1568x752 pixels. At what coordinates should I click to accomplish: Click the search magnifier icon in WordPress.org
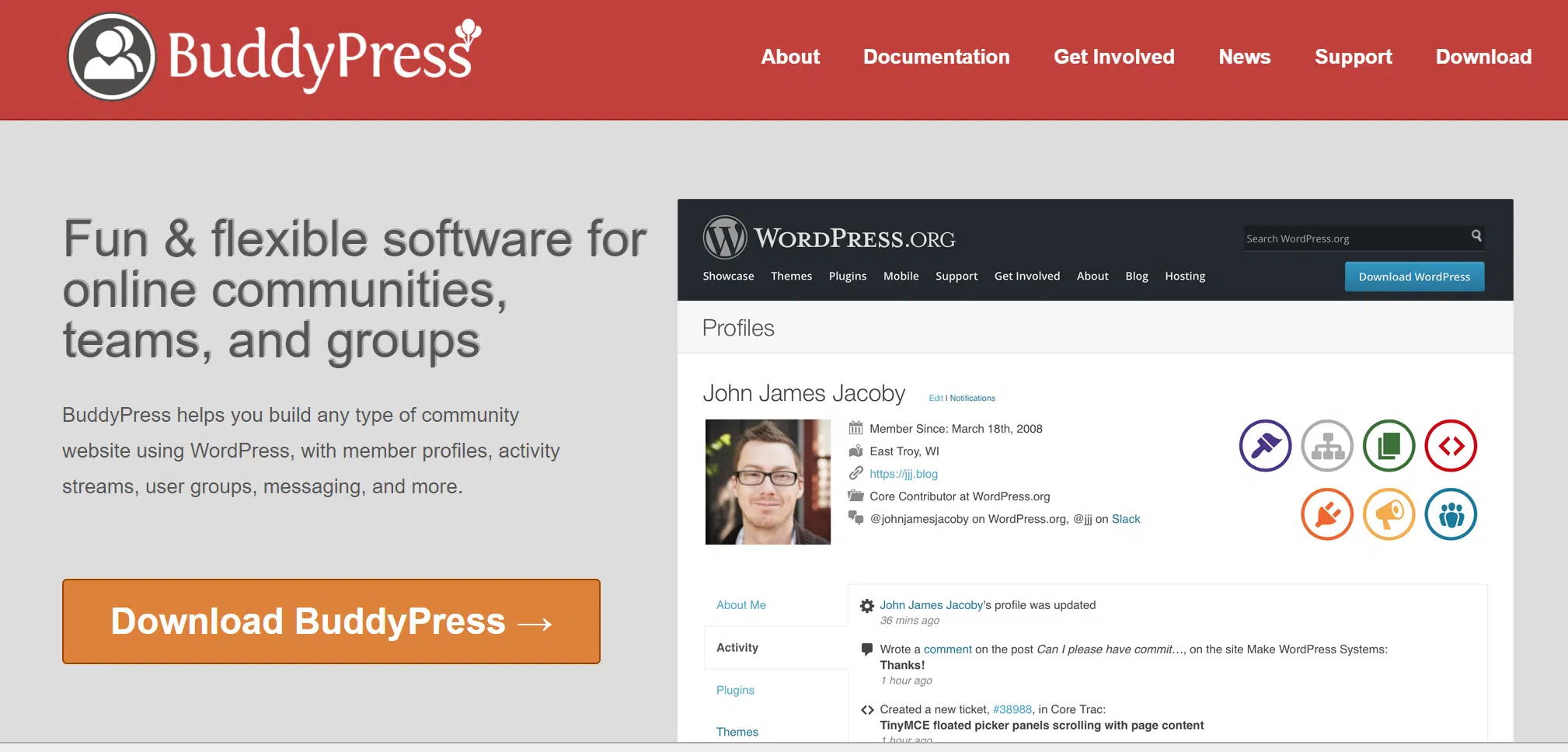pos(1476,235)
